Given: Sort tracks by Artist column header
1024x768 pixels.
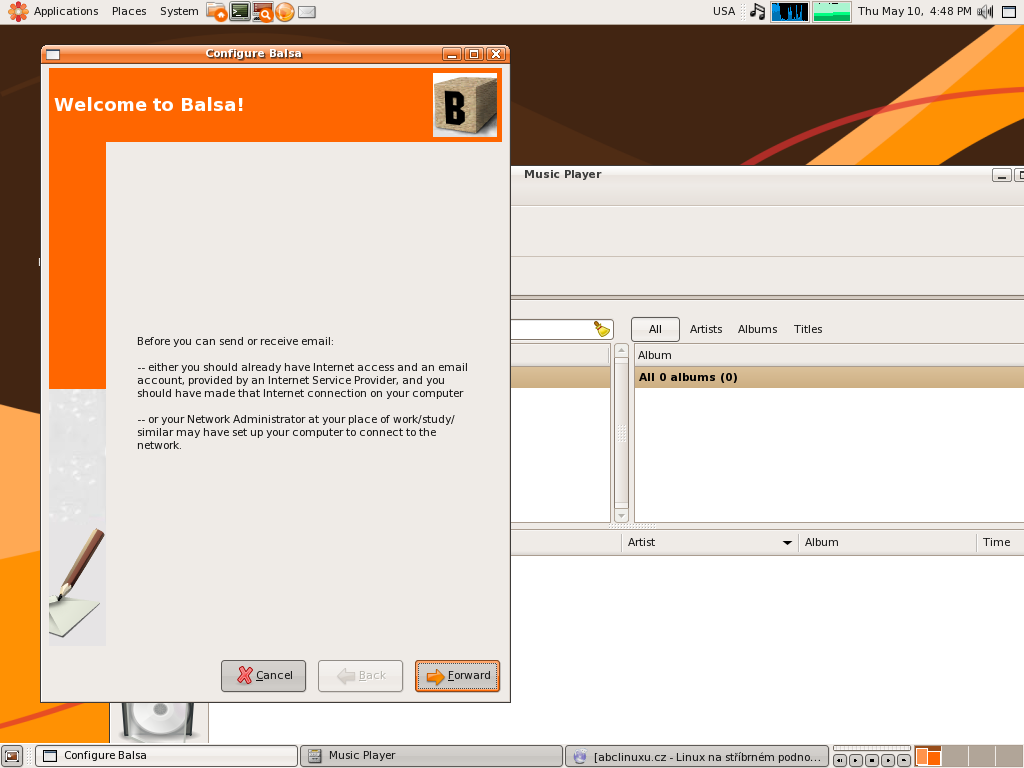Looking at the screenshot, I should pos(709,542).
